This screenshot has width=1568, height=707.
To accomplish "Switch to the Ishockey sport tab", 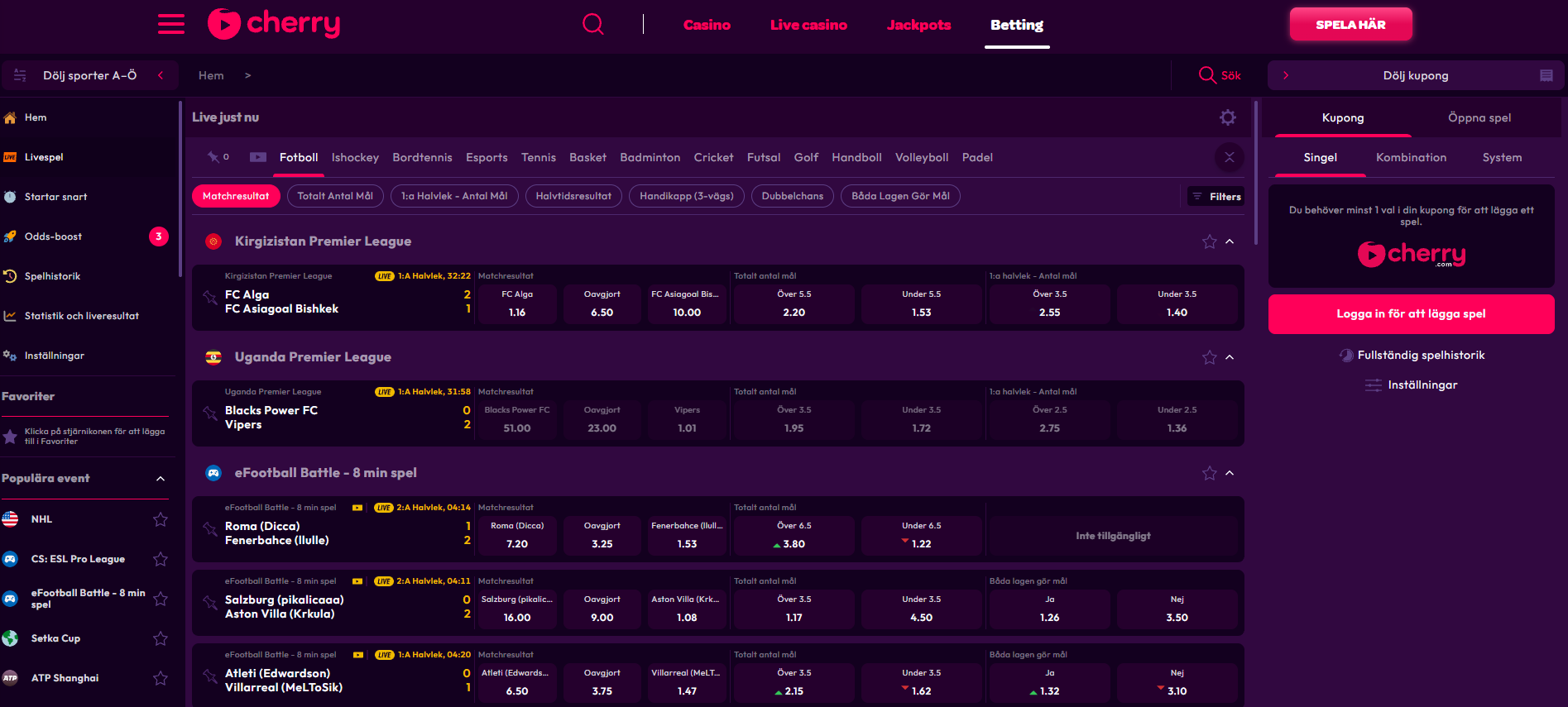I will 355,157.
